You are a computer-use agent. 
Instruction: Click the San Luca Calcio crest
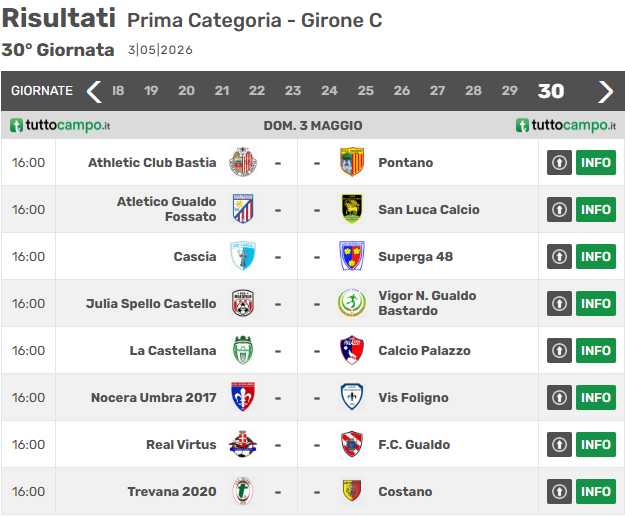tap(352, 209)
